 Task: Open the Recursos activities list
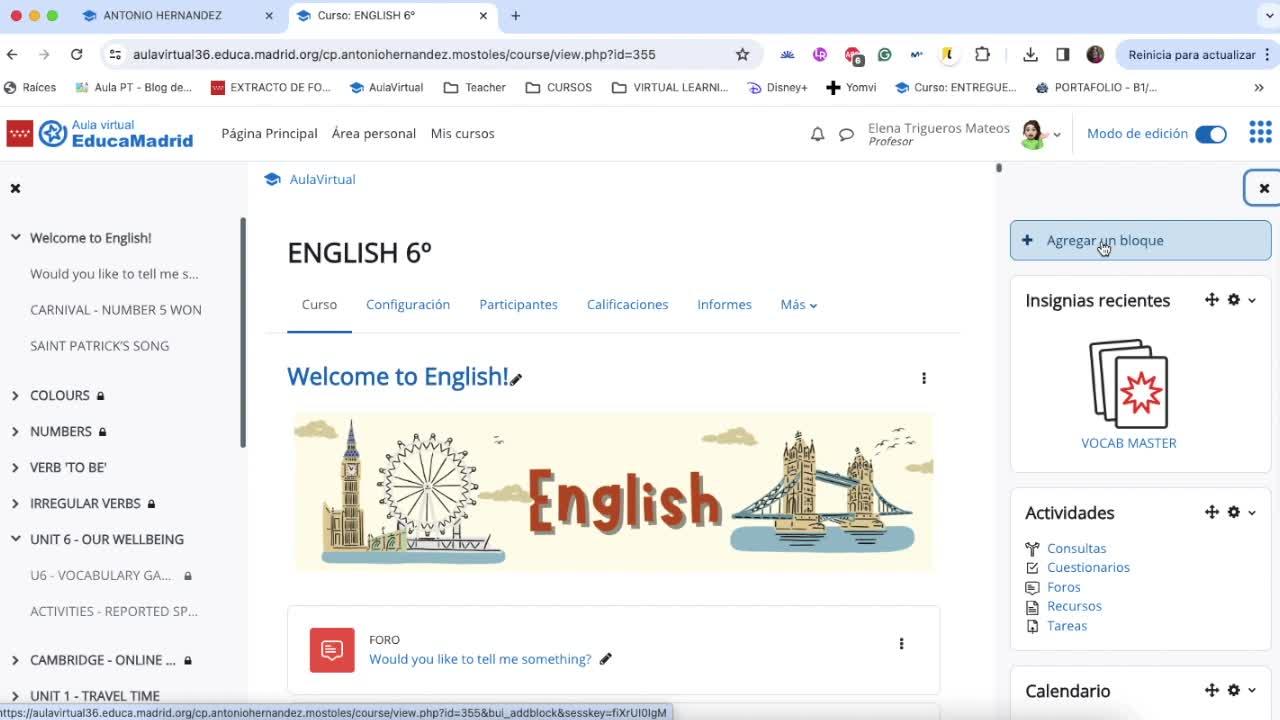coord(1074,606)
